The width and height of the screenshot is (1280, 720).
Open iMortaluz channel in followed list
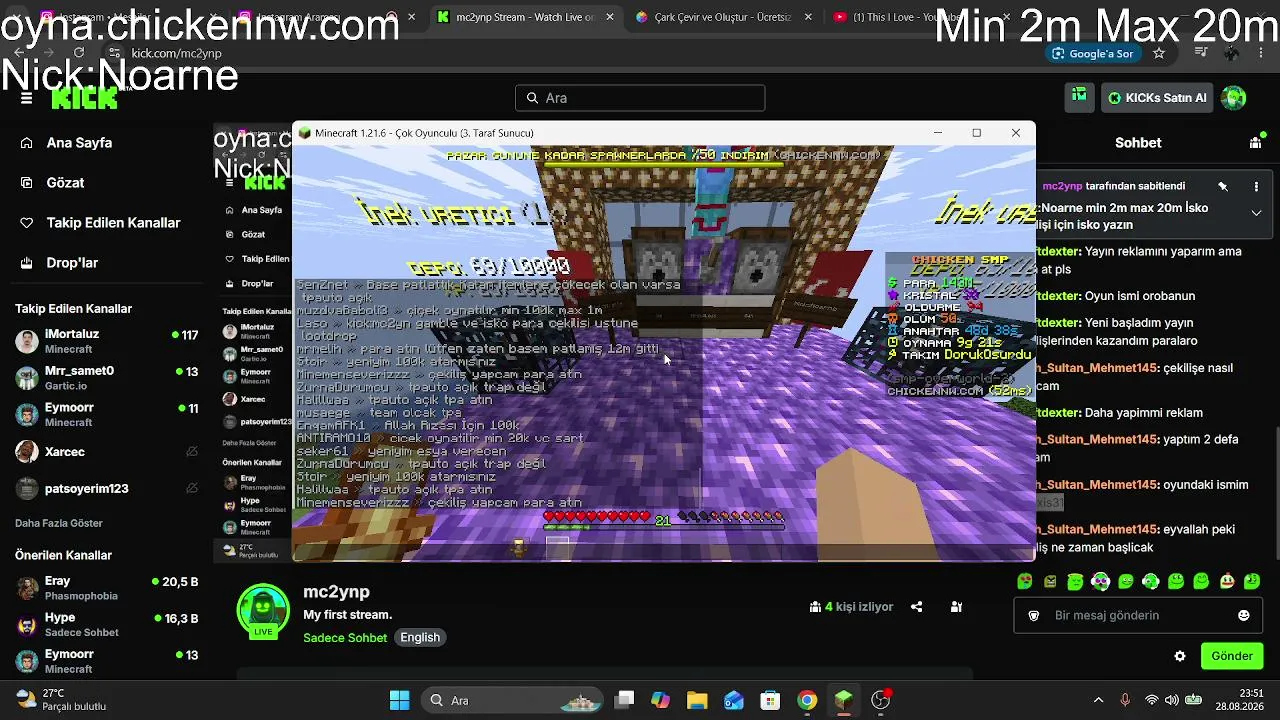[107, 341]
